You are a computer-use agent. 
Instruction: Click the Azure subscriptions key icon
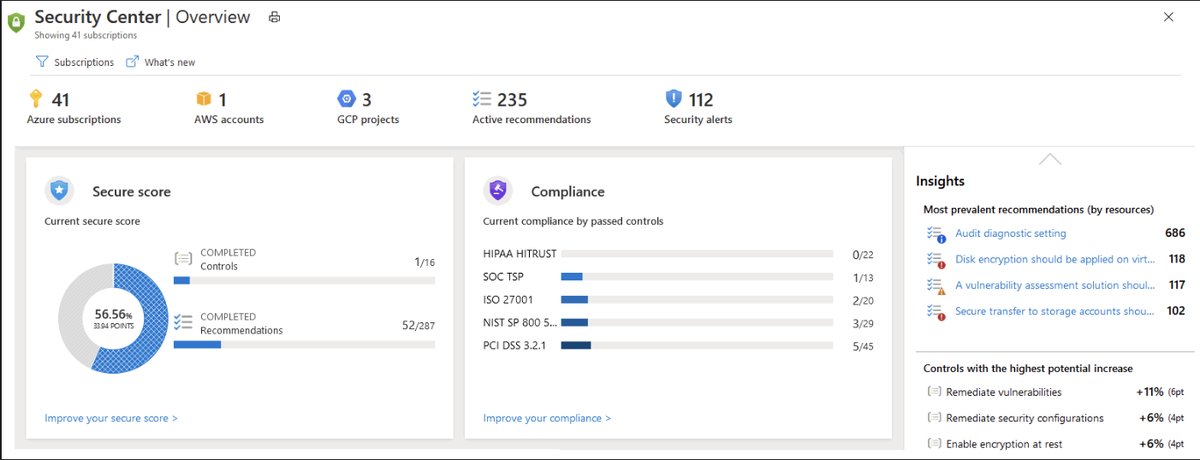click(x=35, y=99)
